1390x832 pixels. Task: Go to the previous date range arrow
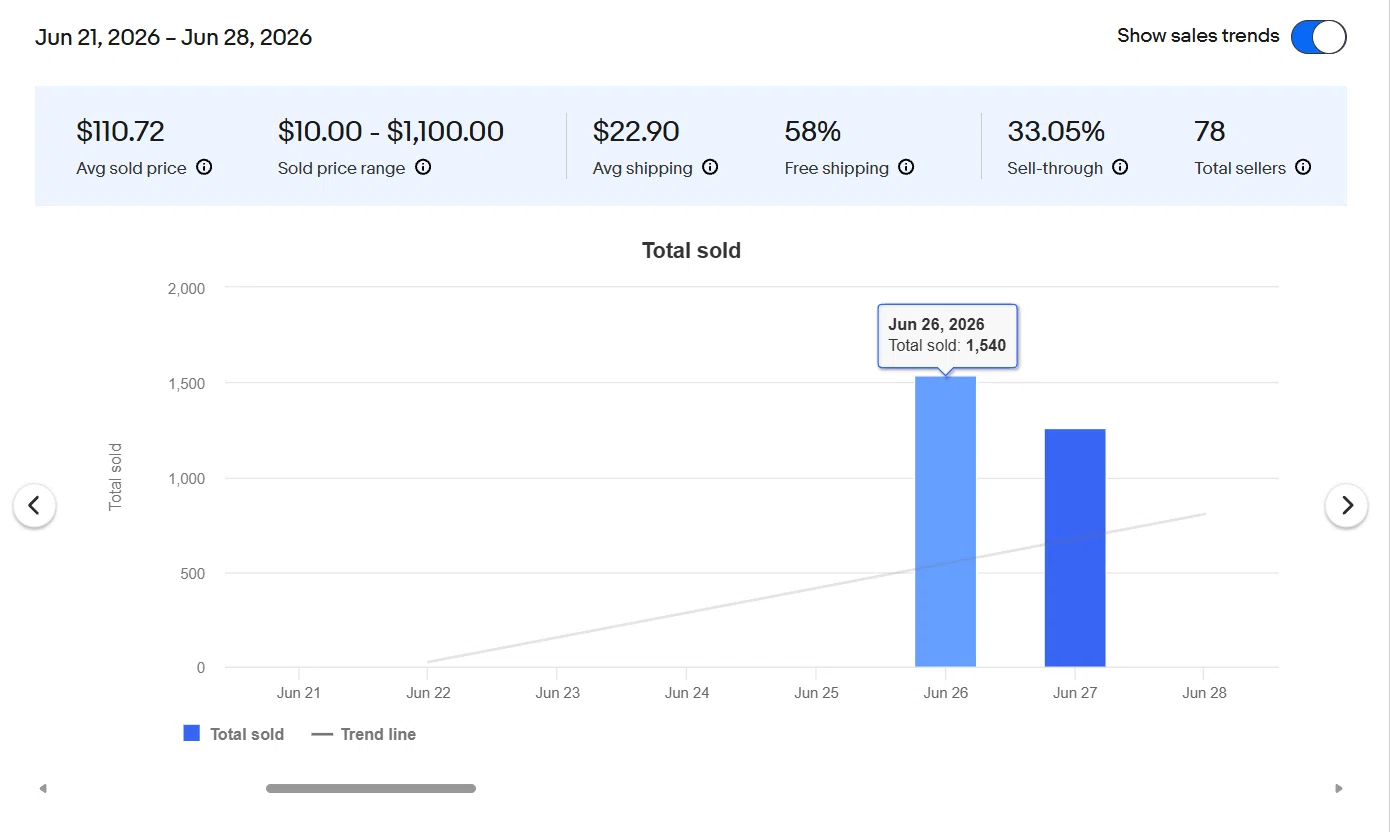[x=34, y=506]
